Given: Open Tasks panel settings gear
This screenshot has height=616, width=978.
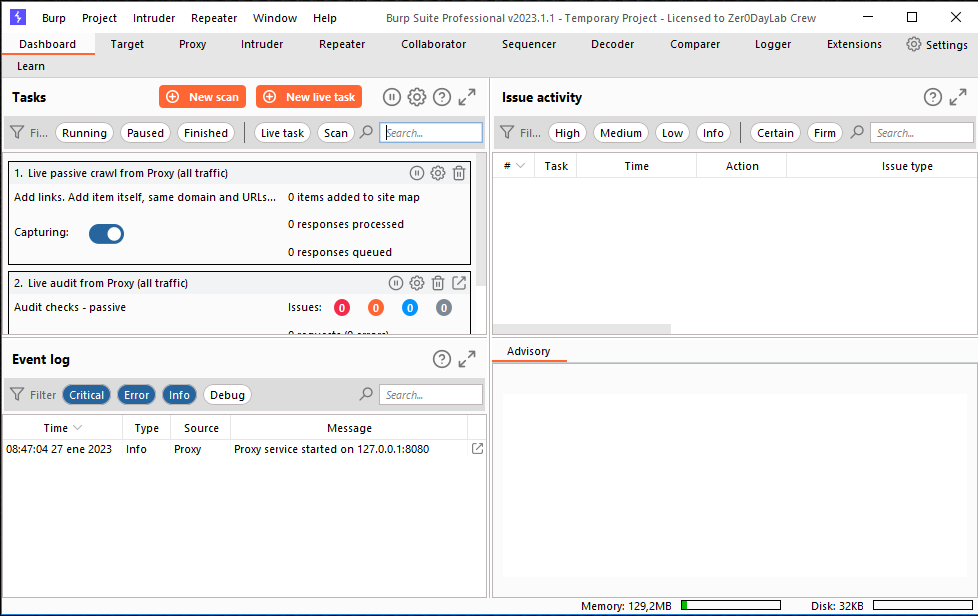Looking at the screenshot, I should [x=417, y=97].
